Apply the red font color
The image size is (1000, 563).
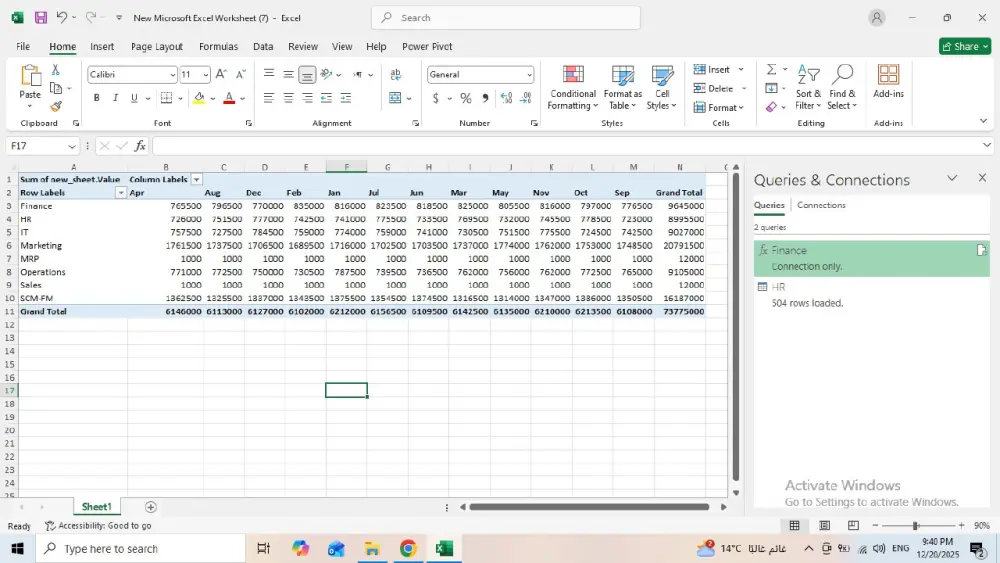229,98
